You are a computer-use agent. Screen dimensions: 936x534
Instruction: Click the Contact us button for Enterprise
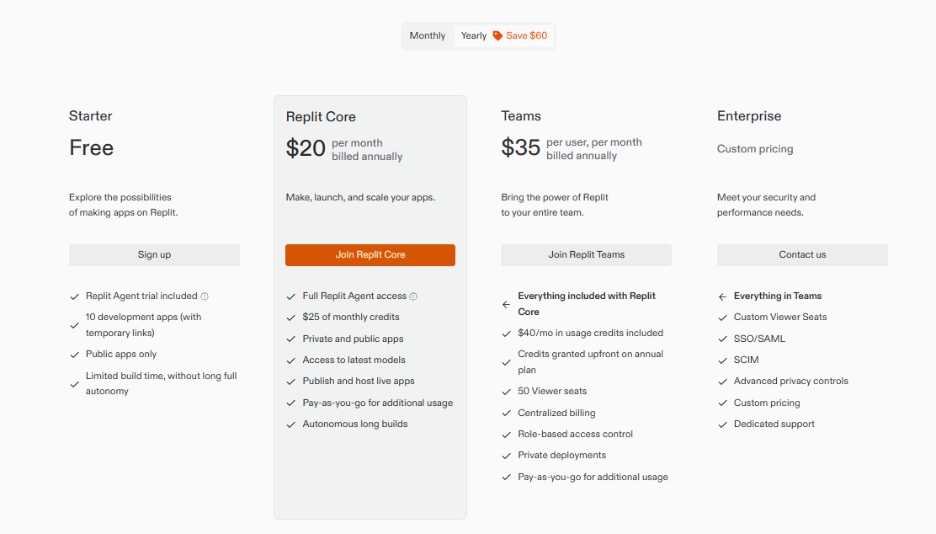[x=802, y=255]
